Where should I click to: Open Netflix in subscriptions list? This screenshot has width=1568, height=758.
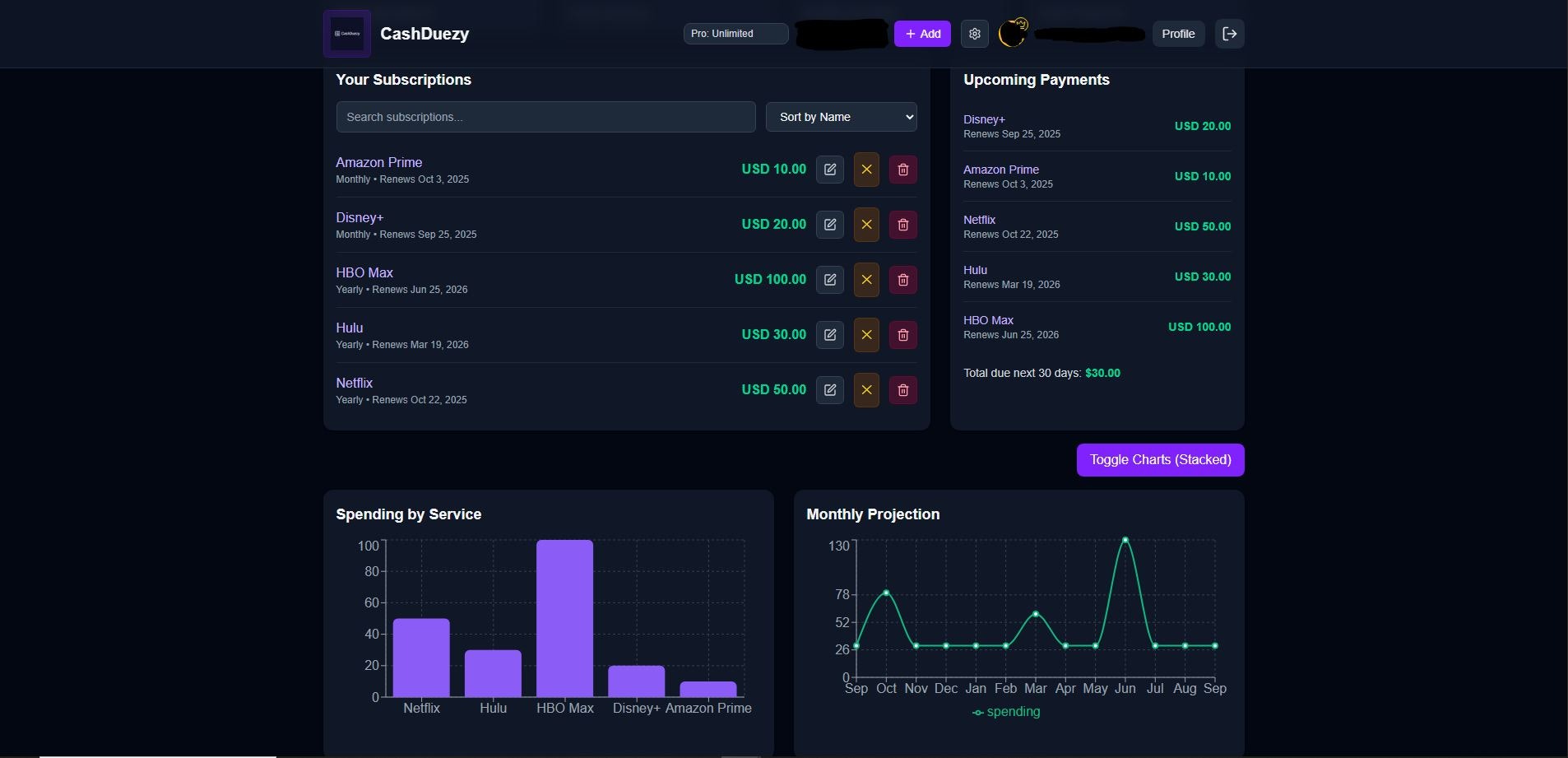click(x=355, y=384)
